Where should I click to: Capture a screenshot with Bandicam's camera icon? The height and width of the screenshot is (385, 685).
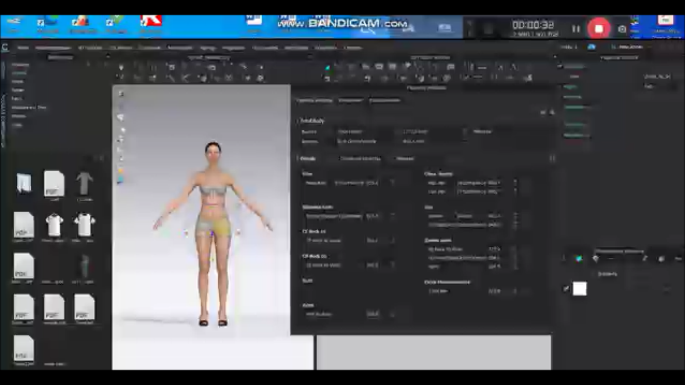(x=622, y=29)
